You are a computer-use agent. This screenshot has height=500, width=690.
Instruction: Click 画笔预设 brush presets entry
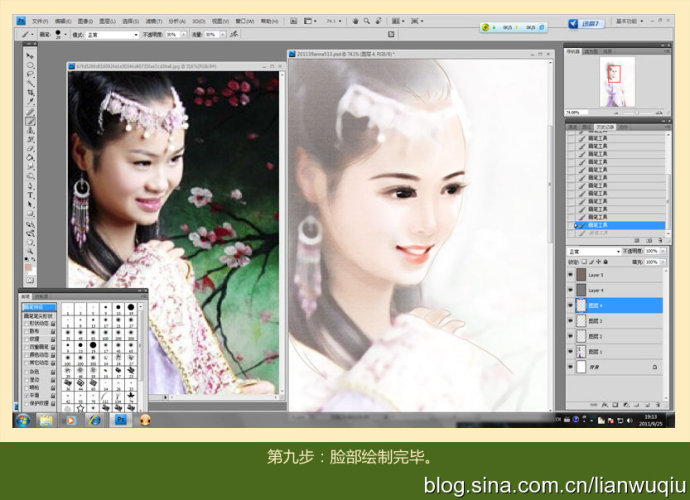(x=39, y=307)
